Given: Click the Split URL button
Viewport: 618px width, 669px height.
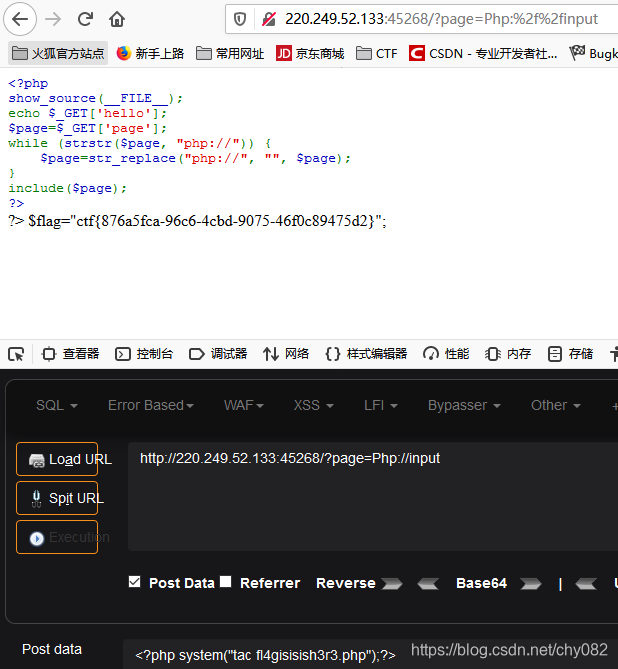Looking at the screenshot, I should 57,498.
